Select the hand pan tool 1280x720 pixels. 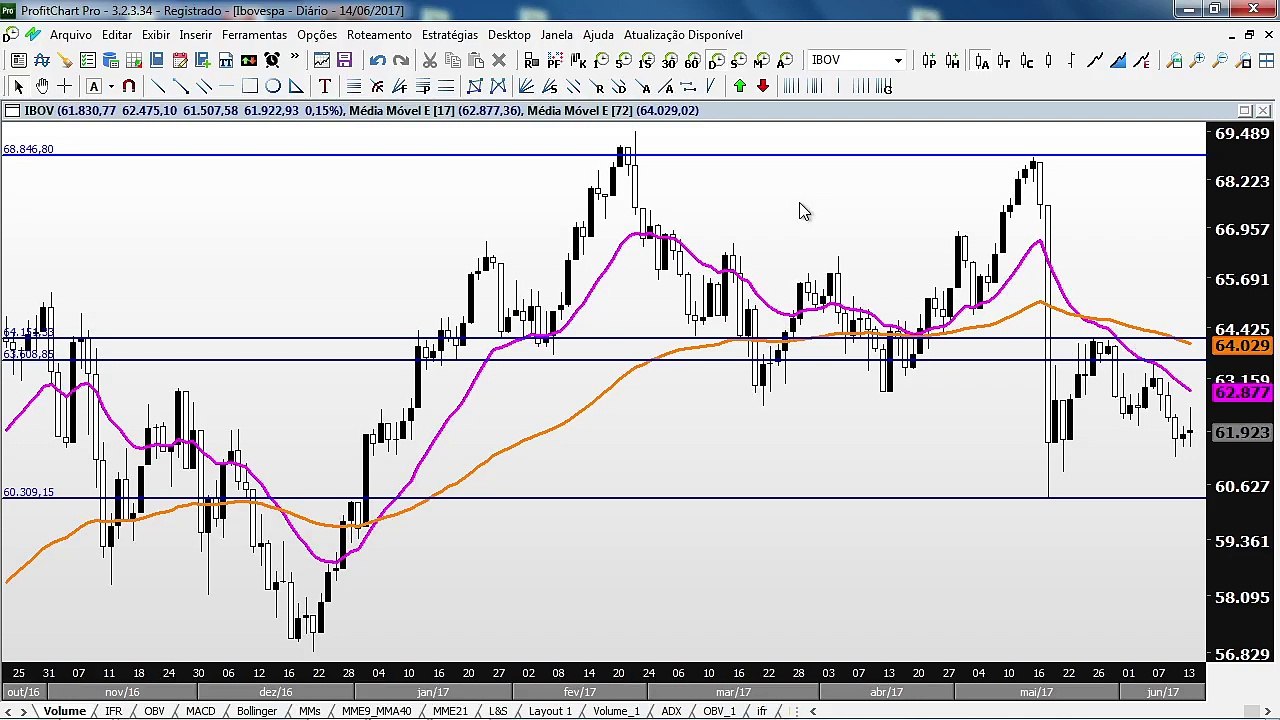pyautogui.click(x=42, y=86)
